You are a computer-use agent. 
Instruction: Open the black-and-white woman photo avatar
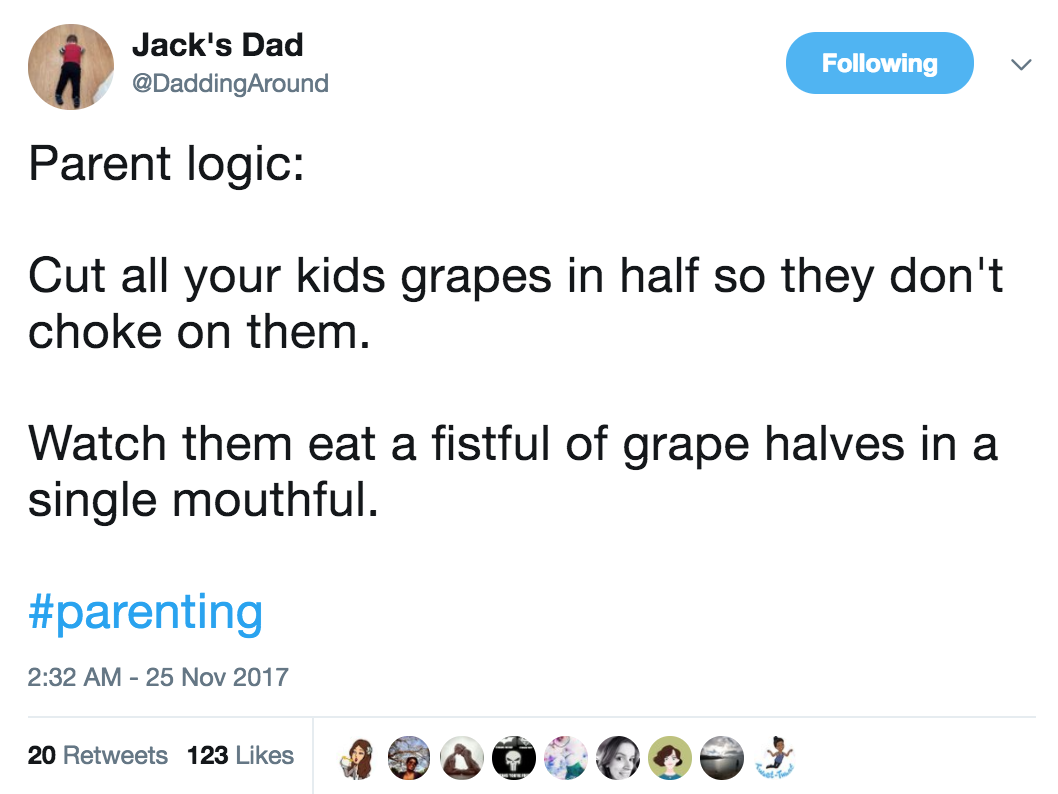tap(618, 758)
